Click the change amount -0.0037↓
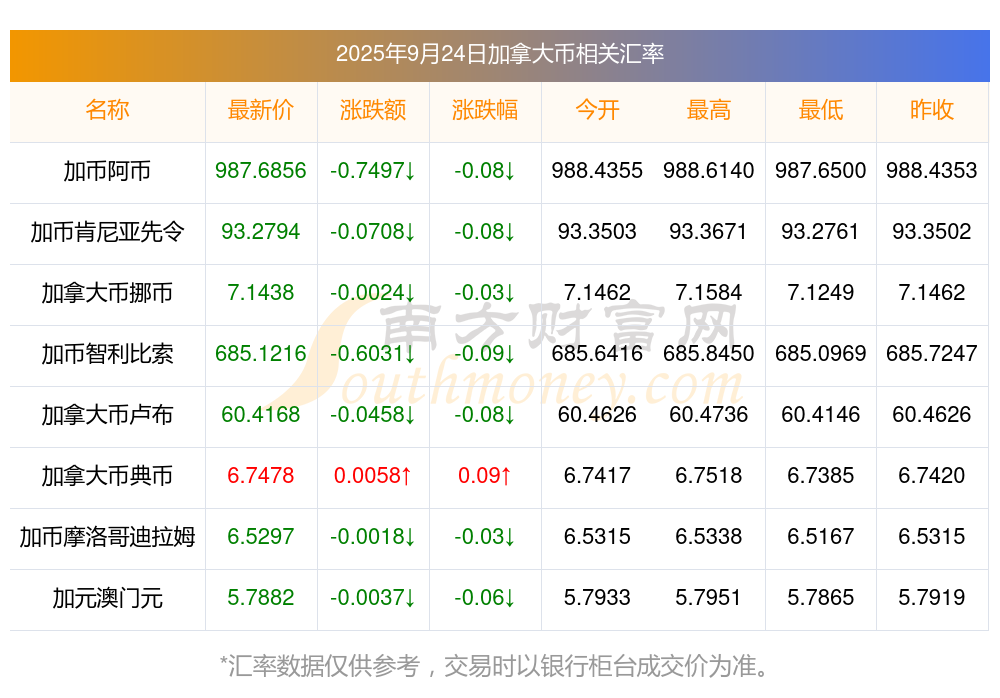The image size is (1000, 698). [x=373, y=597]
